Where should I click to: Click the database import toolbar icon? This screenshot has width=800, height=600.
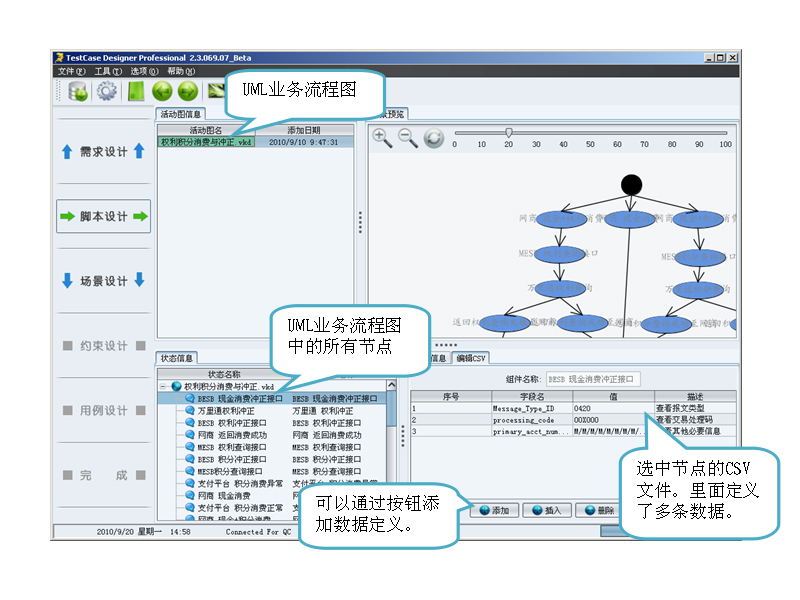click(x=78, y=92)
